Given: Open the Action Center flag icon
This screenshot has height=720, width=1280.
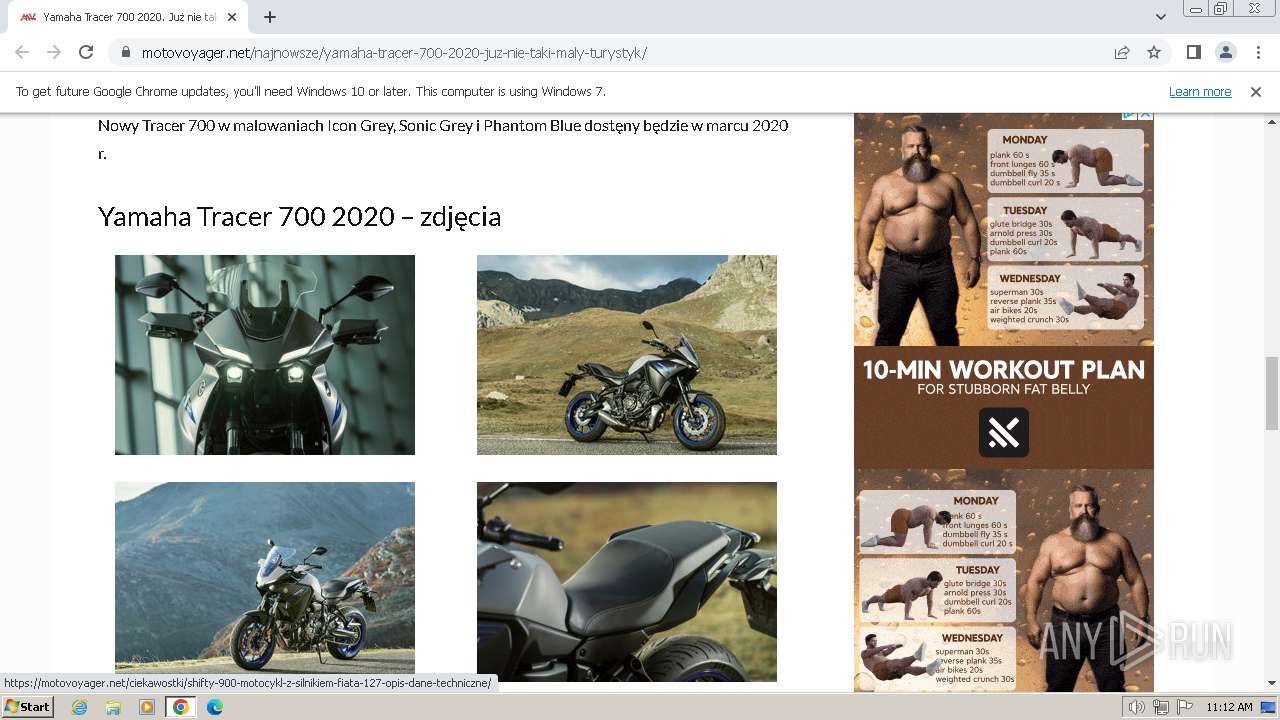Looking at the screenshot, I should (1185, 707).
